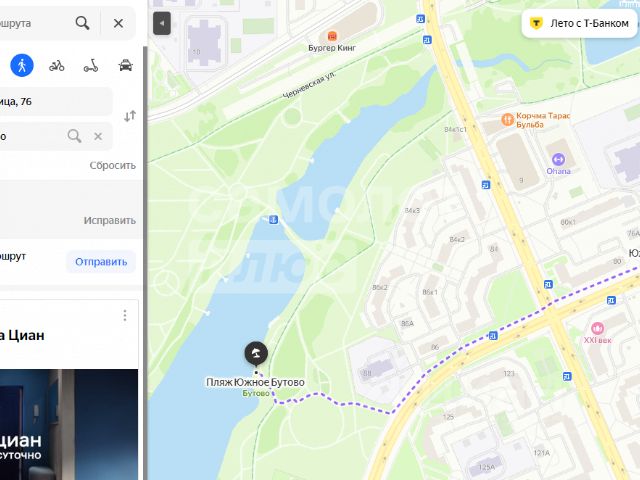Close the route panel with X
The image size is (640, 480).
(x=118, y=23)
